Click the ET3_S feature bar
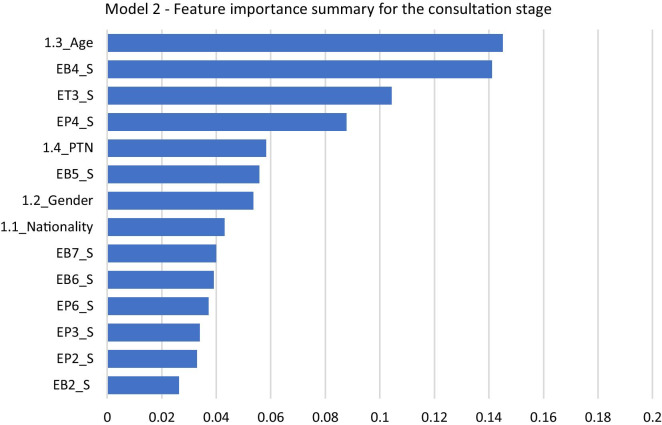The image size is (662, 425). [x=249, y=96]
